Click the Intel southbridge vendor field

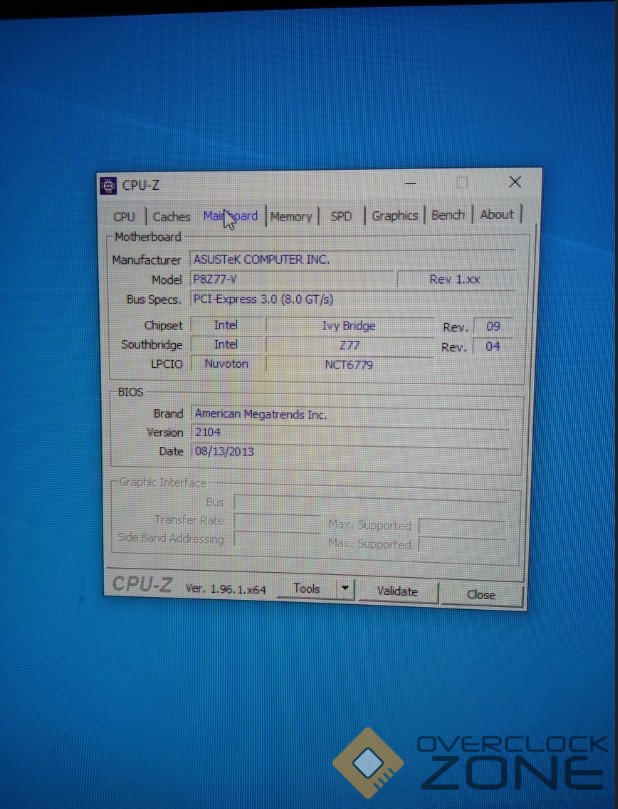[x=226, y=344]
